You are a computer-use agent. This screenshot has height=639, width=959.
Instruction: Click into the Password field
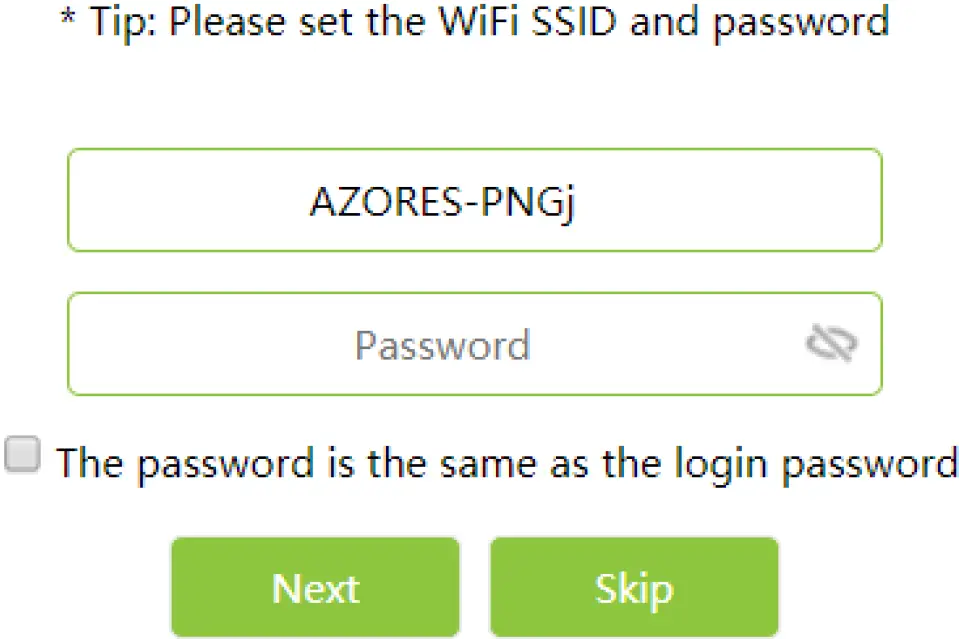[442, 344]
